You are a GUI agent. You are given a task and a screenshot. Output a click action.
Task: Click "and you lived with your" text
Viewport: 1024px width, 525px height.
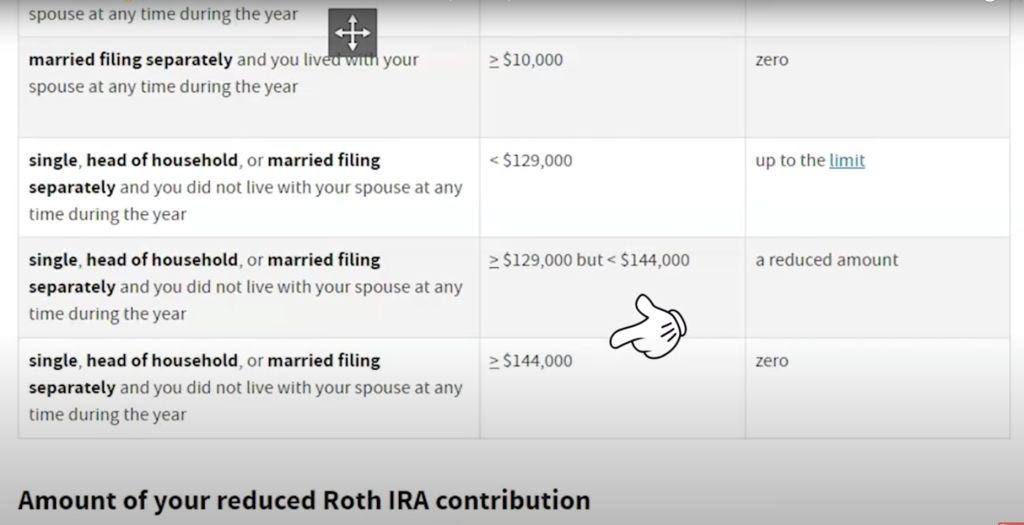(328, 60)
